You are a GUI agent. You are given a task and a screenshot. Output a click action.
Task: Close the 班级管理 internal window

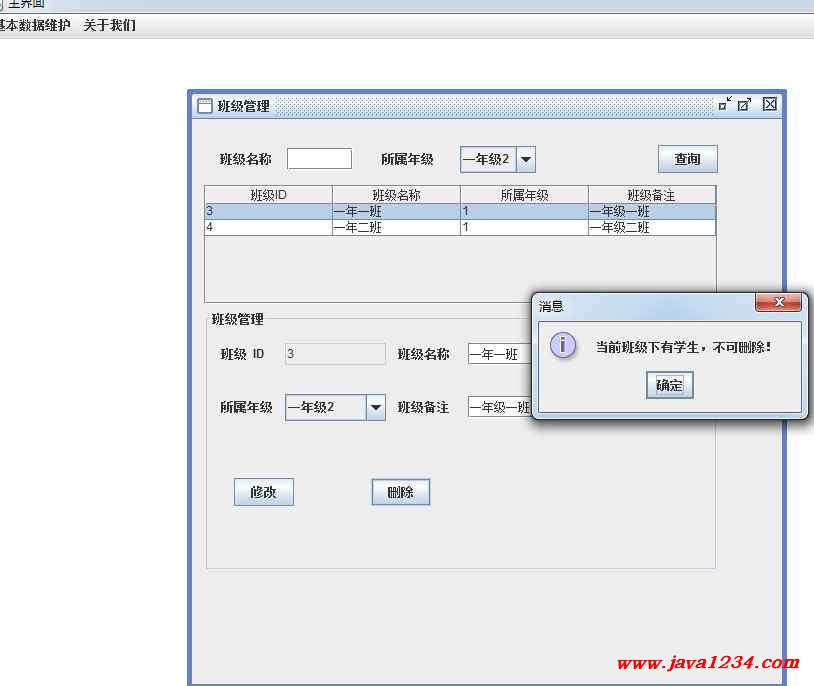pos(769,104)
